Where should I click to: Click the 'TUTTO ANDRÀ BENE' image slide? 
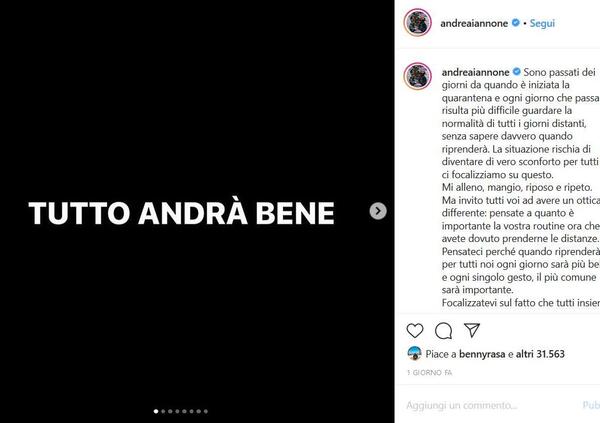(197, 211)
